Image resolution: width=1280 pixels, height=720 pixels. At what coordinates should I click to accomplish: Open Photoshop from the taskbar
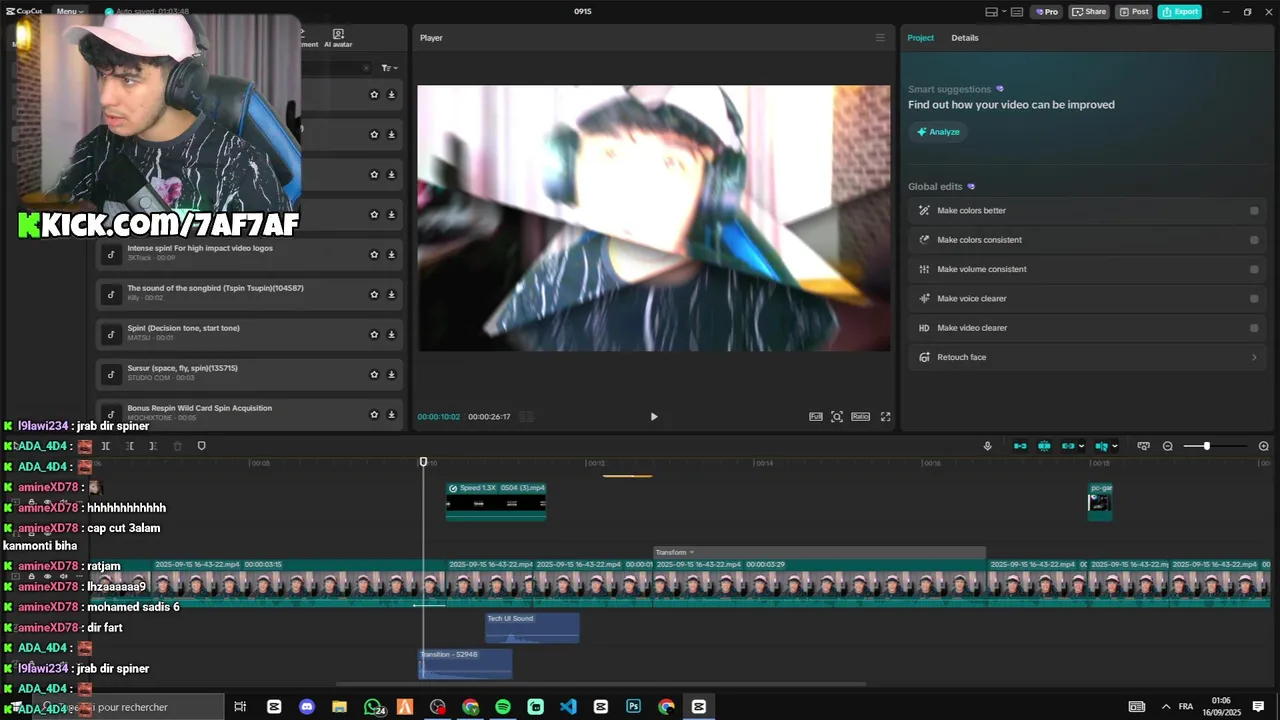click(x=633, y=707)
